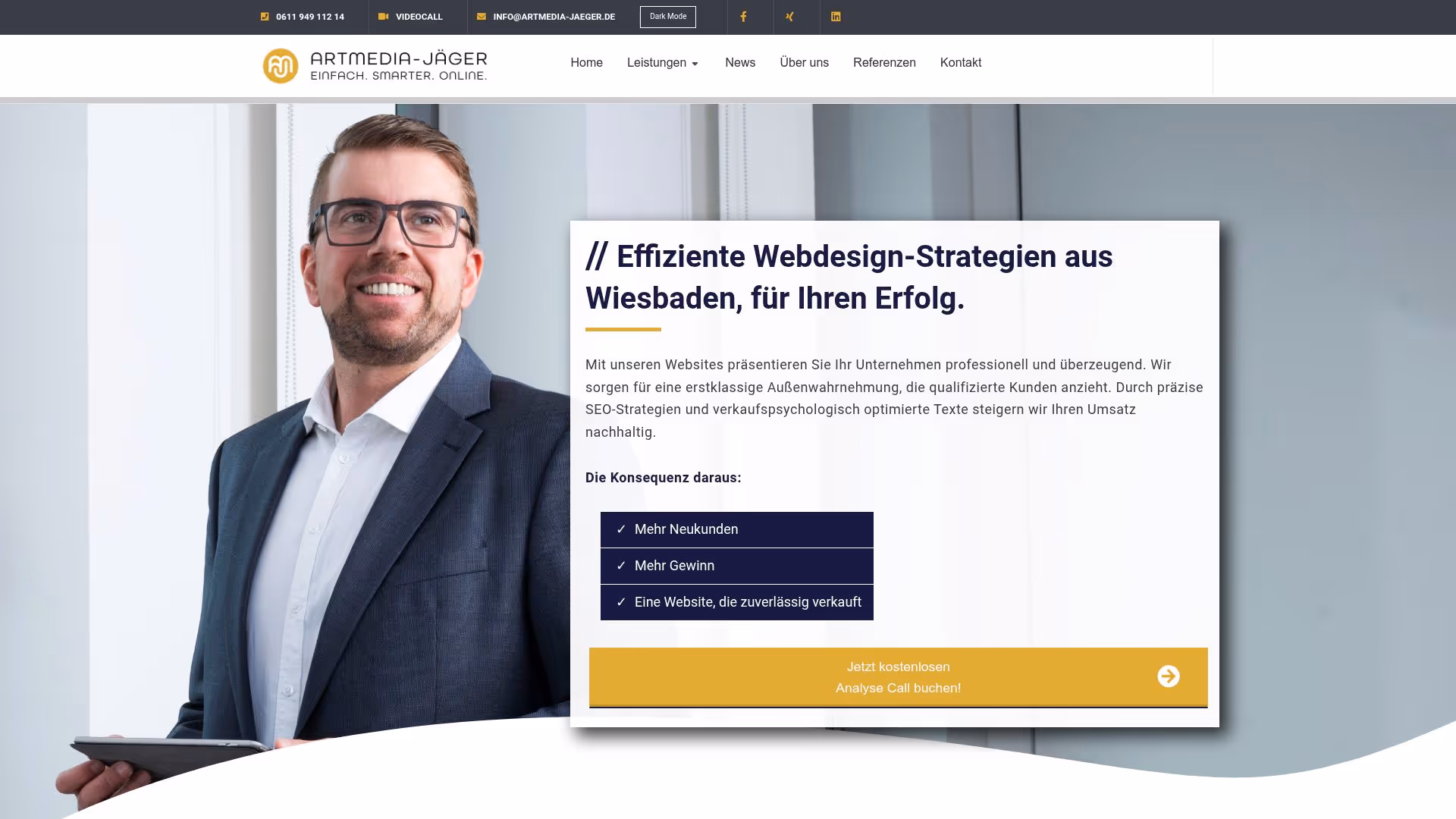The image size is (1456, 819).
Task: Open the Über uns page
Action: (x=804, y=63)
